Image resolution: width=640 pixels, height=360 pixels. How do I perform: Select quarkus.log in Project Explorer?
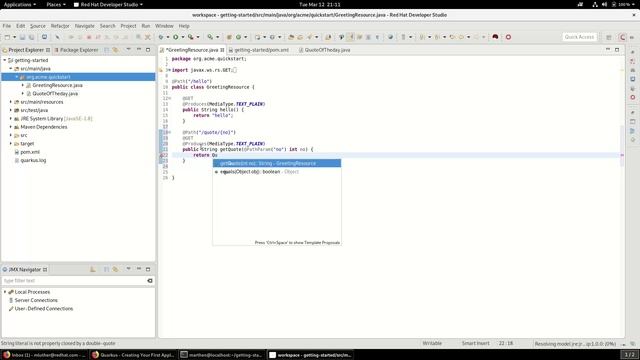pos(33,160)
